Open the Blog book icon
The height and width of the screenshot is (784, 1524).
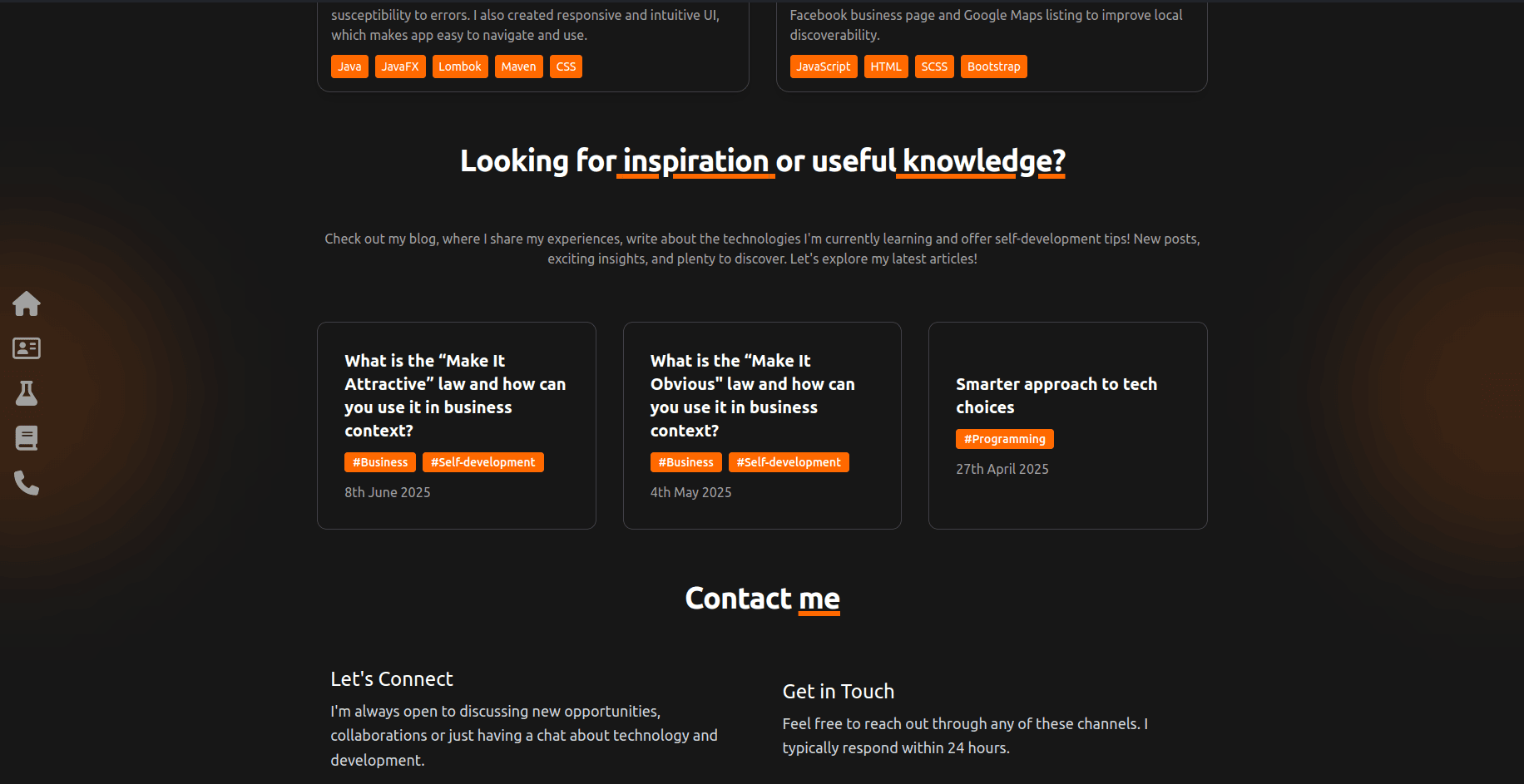pyautogui.click(x=27, y=438)
